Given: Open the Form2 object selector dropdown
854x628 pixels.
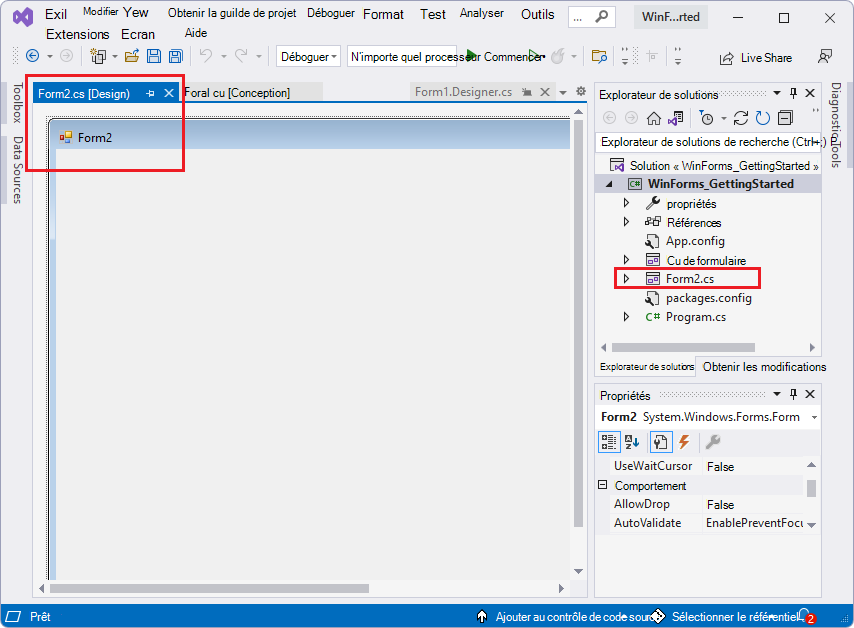Looking at the screenshot, I should click(x=814, y=417).
